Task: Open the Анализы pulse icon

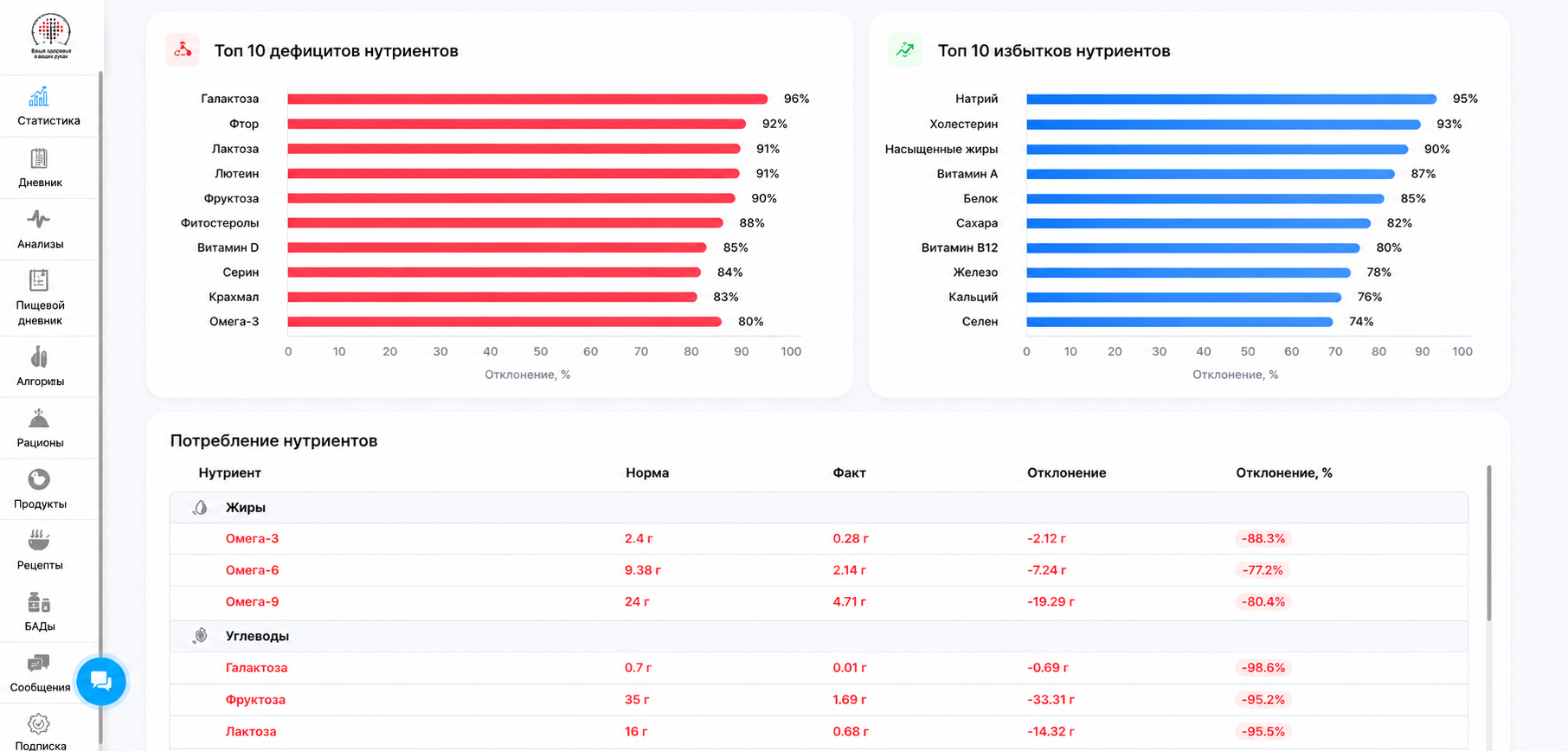Action: [39, 219]
